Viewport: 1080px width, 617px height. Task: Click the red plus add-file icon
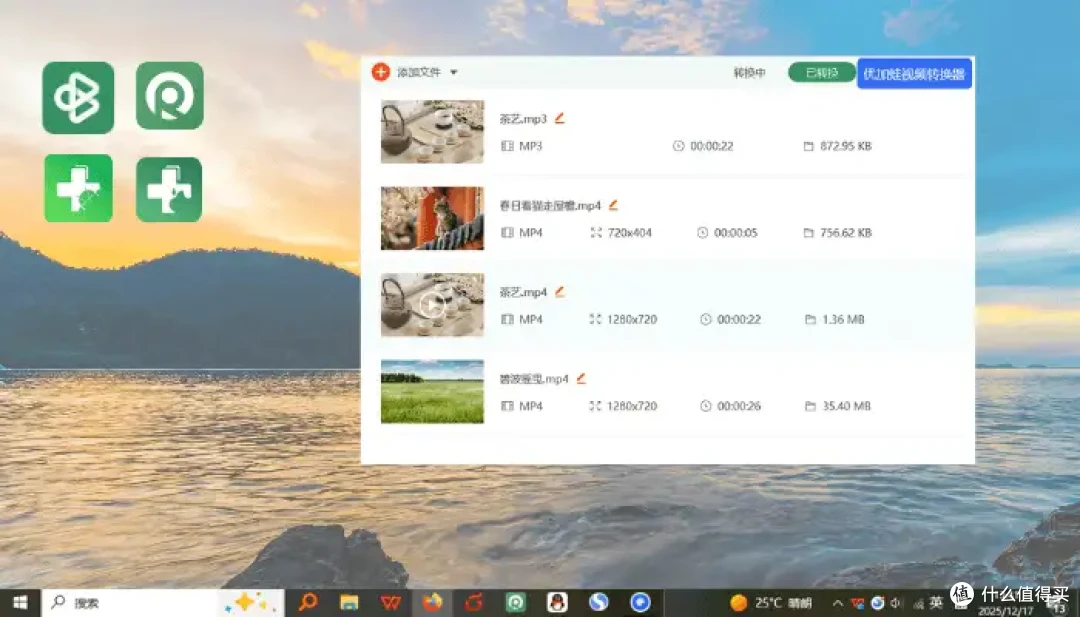pyautogui.click(x=381, y=72)
